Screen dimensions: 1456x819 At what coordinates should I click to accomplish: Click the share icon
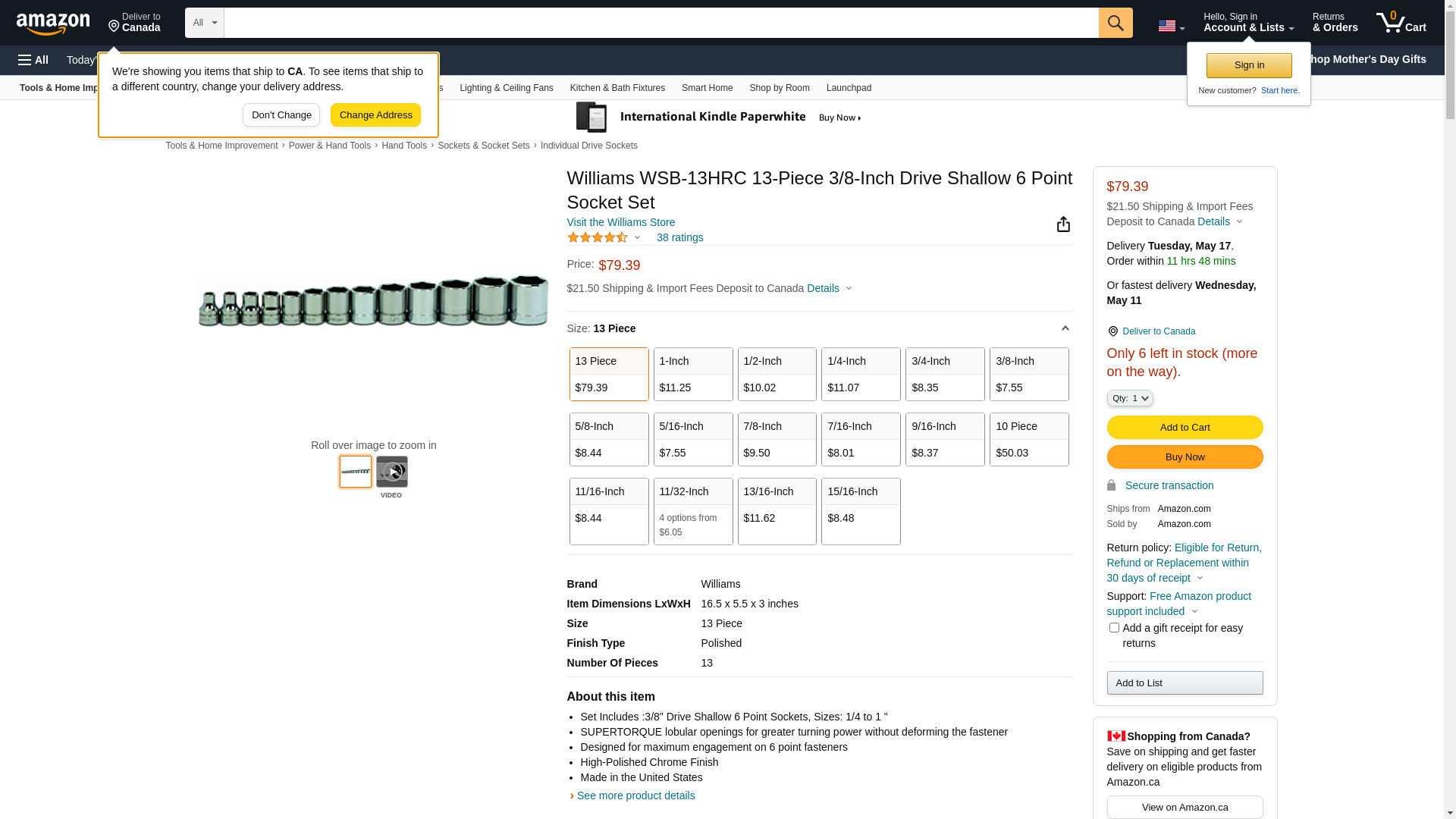click(1063, 224)
